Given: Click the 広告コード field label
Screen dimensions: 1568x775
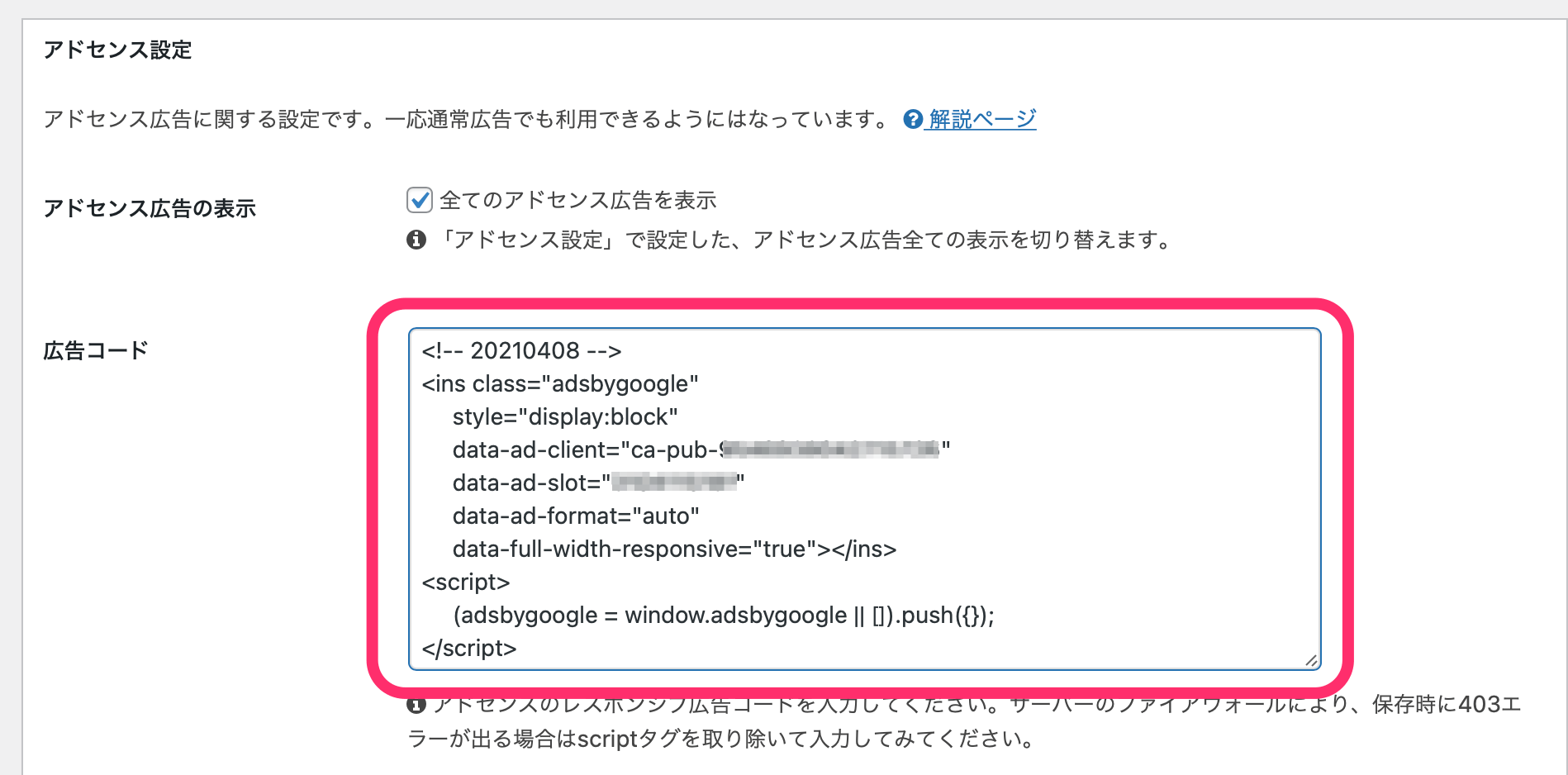Looking at the screenshot, I should [x=95, y=349].
